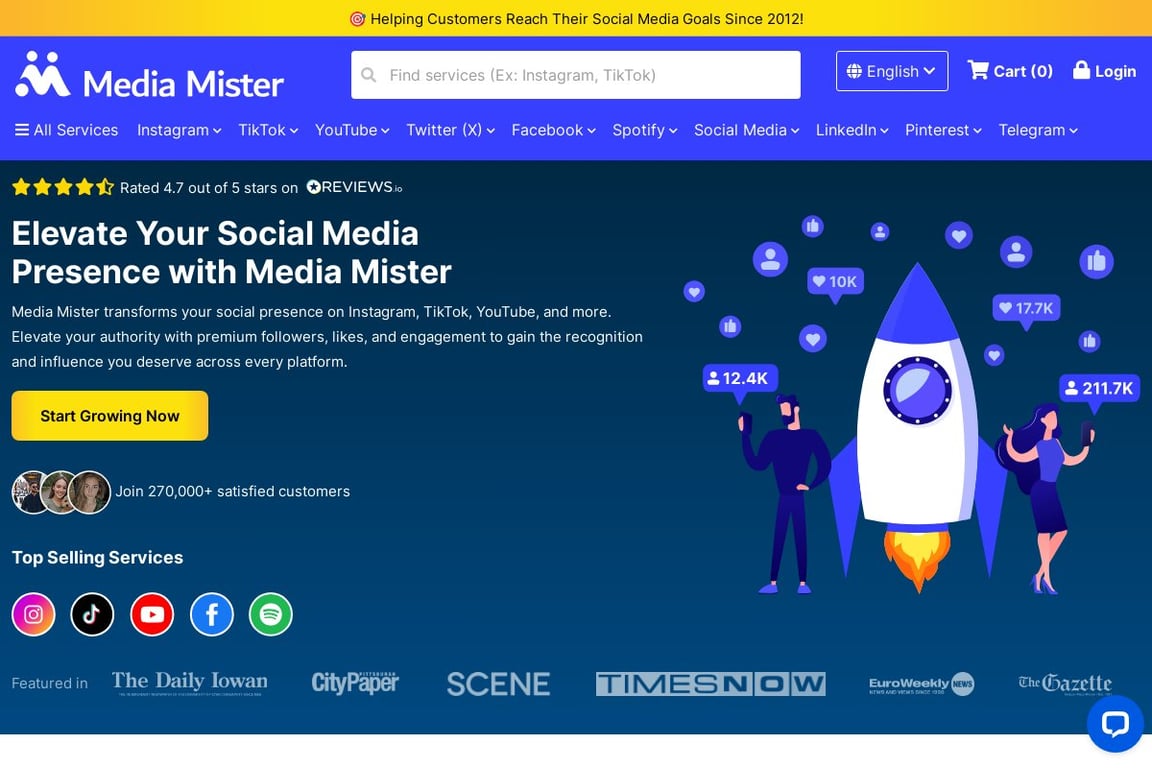This screenshot has width=1152, height=768.
Task: Click the Login padlock icon
Action: pos(1081,70)
